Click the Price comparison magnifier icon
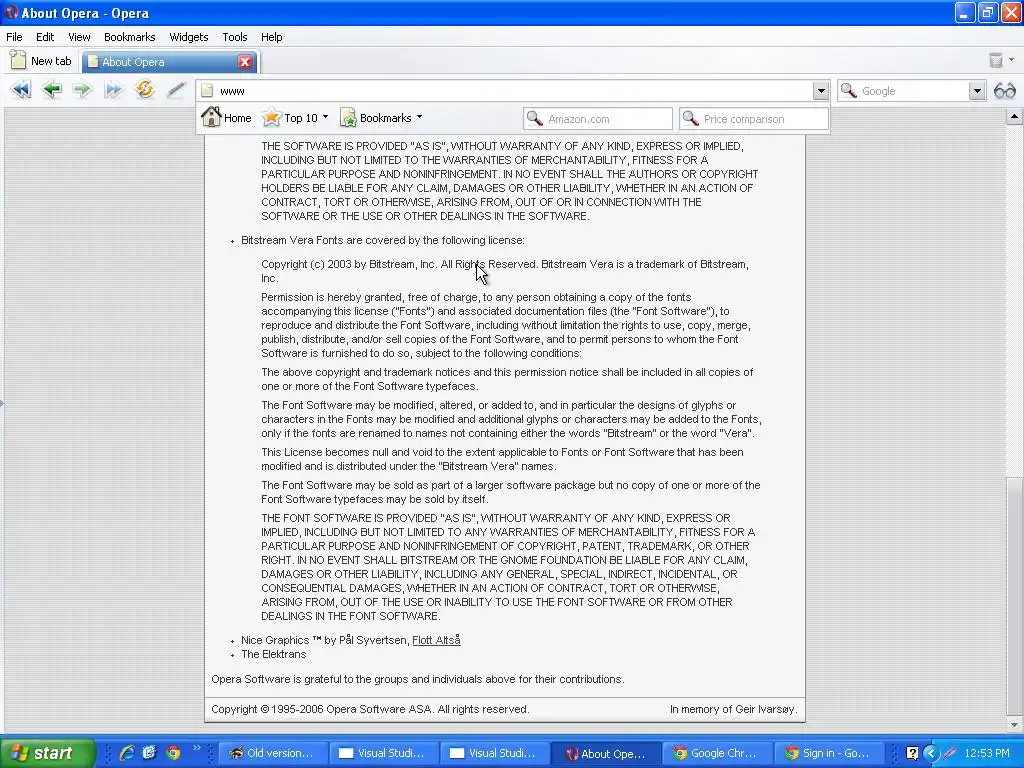The width and height of the screenshot is (1024, 768). 690,118
